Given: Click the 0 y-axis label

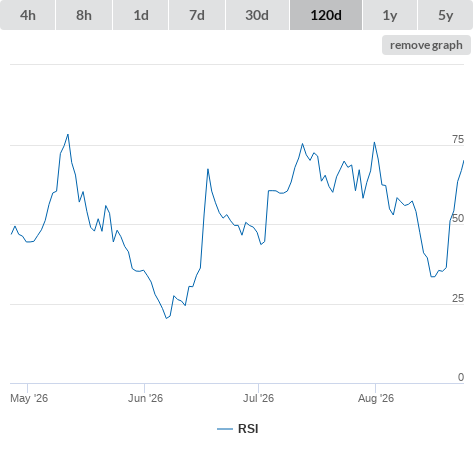Looking at the screenshot, I should 461,377.
